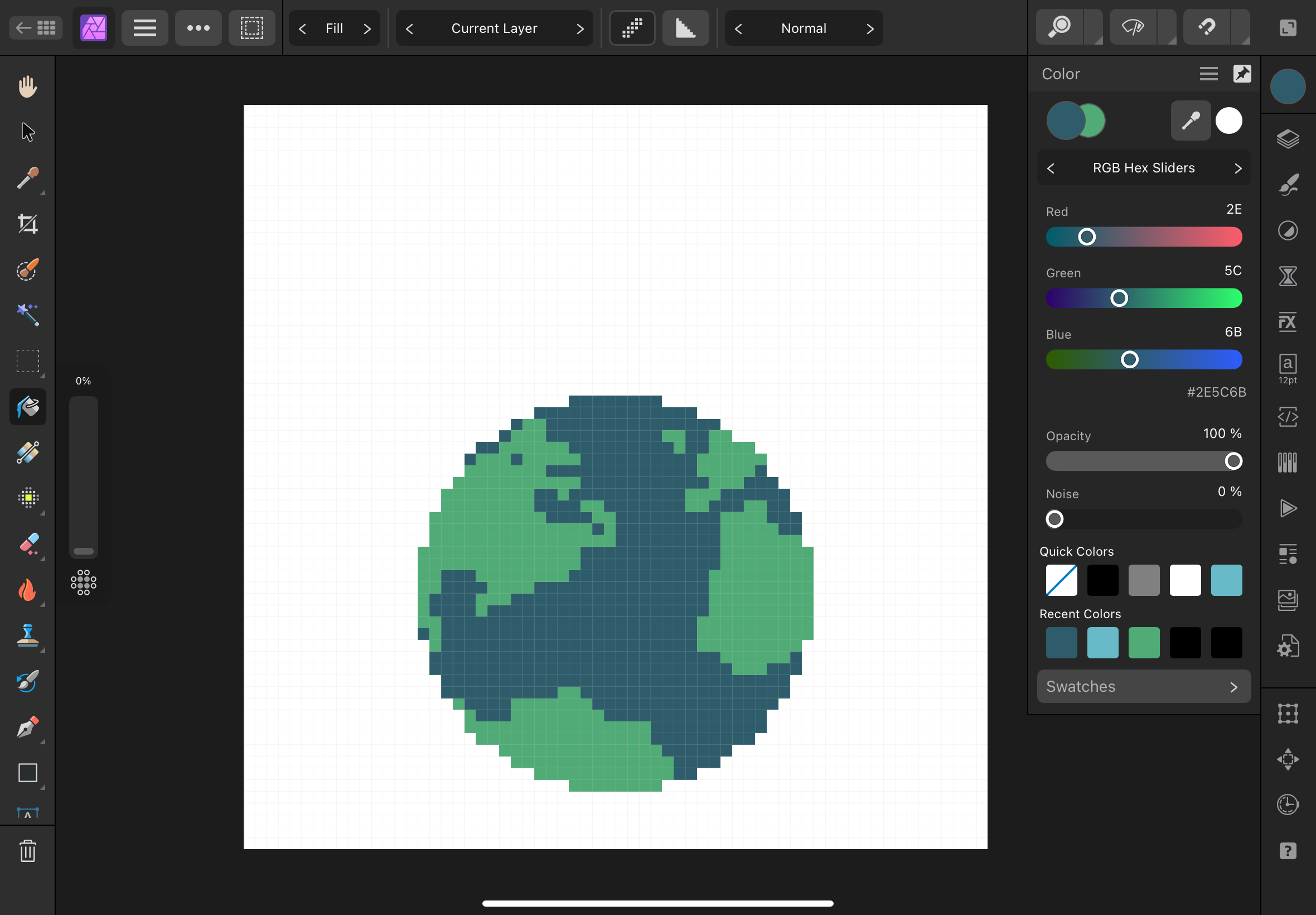Switch to next mode after Fill

click(367, 28)
